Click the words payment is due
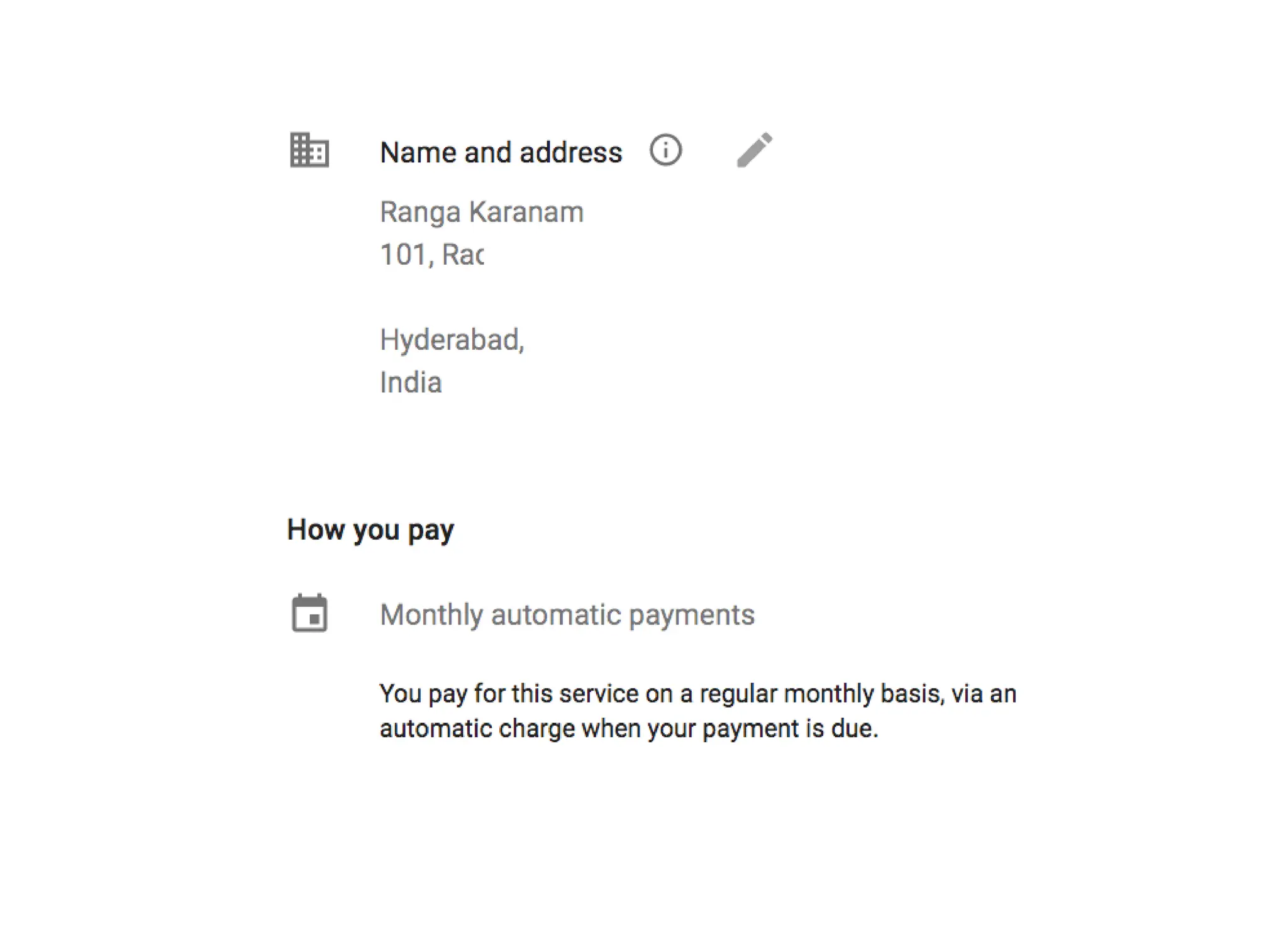Screen dimensions: 1288x939 [789, 729]
